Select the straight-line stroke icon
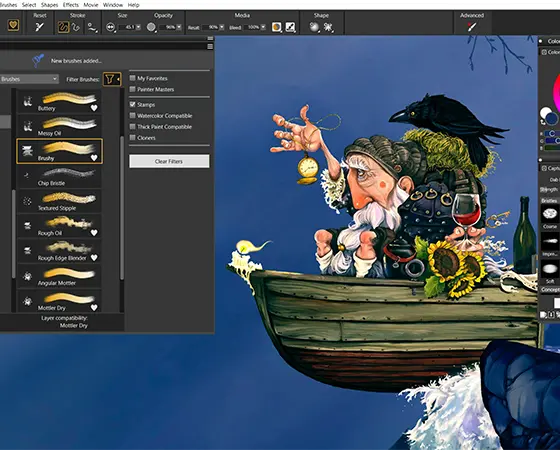 coord(75,27)
